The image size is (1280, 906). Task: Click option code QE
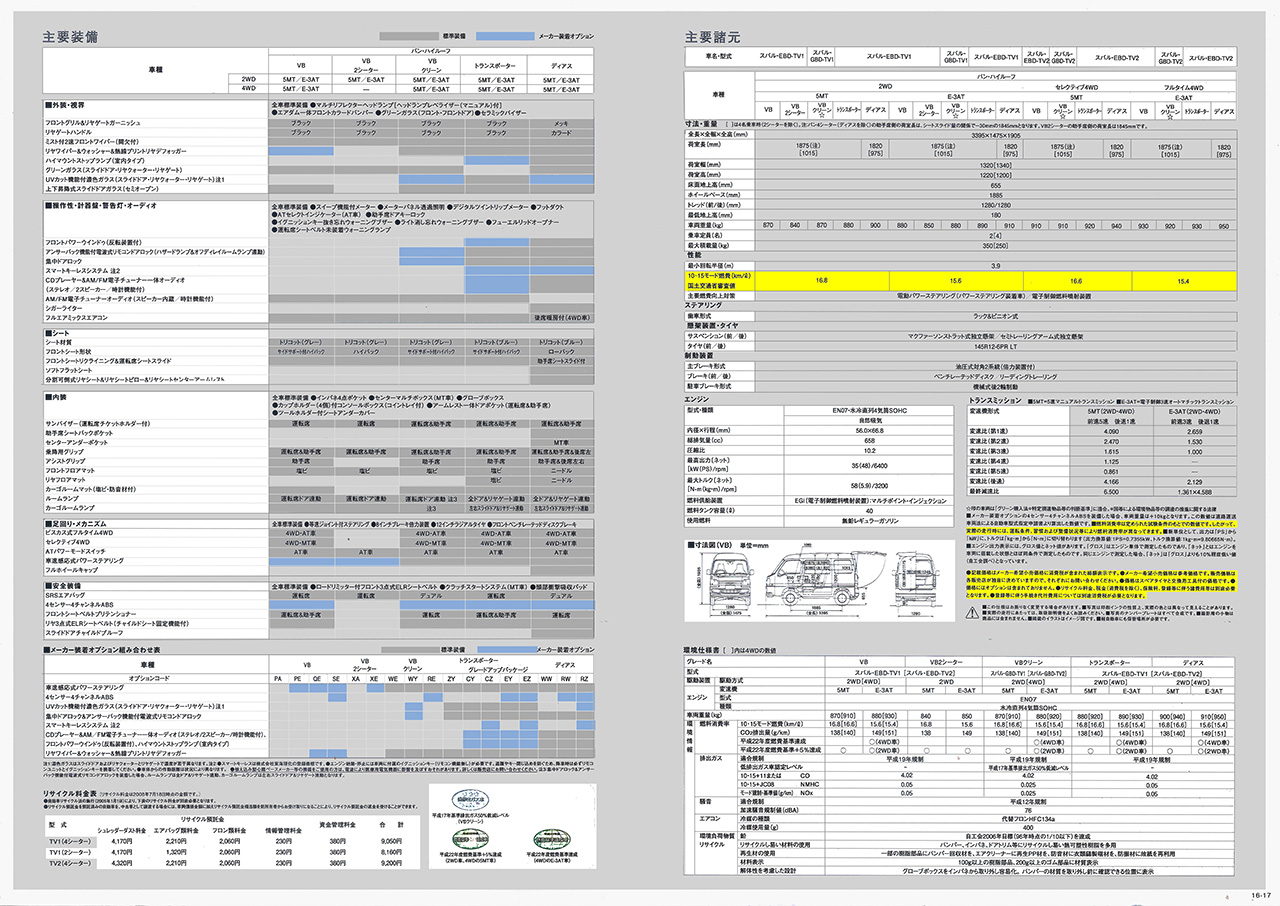click(x=318, y=679)
